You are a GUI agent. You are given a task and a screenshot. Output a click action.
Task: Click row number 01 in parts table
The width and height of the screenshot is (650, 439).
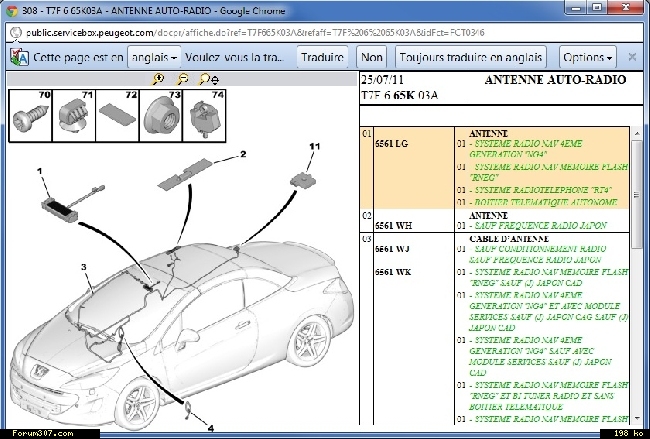pyautogui.click(x=366, y=134)
